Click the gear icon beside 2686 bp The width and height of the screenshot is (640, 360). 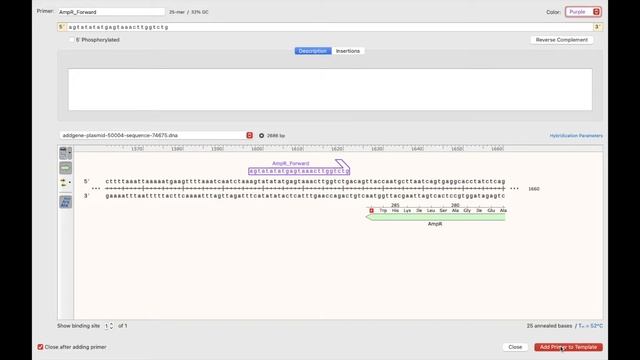[261, 136]
